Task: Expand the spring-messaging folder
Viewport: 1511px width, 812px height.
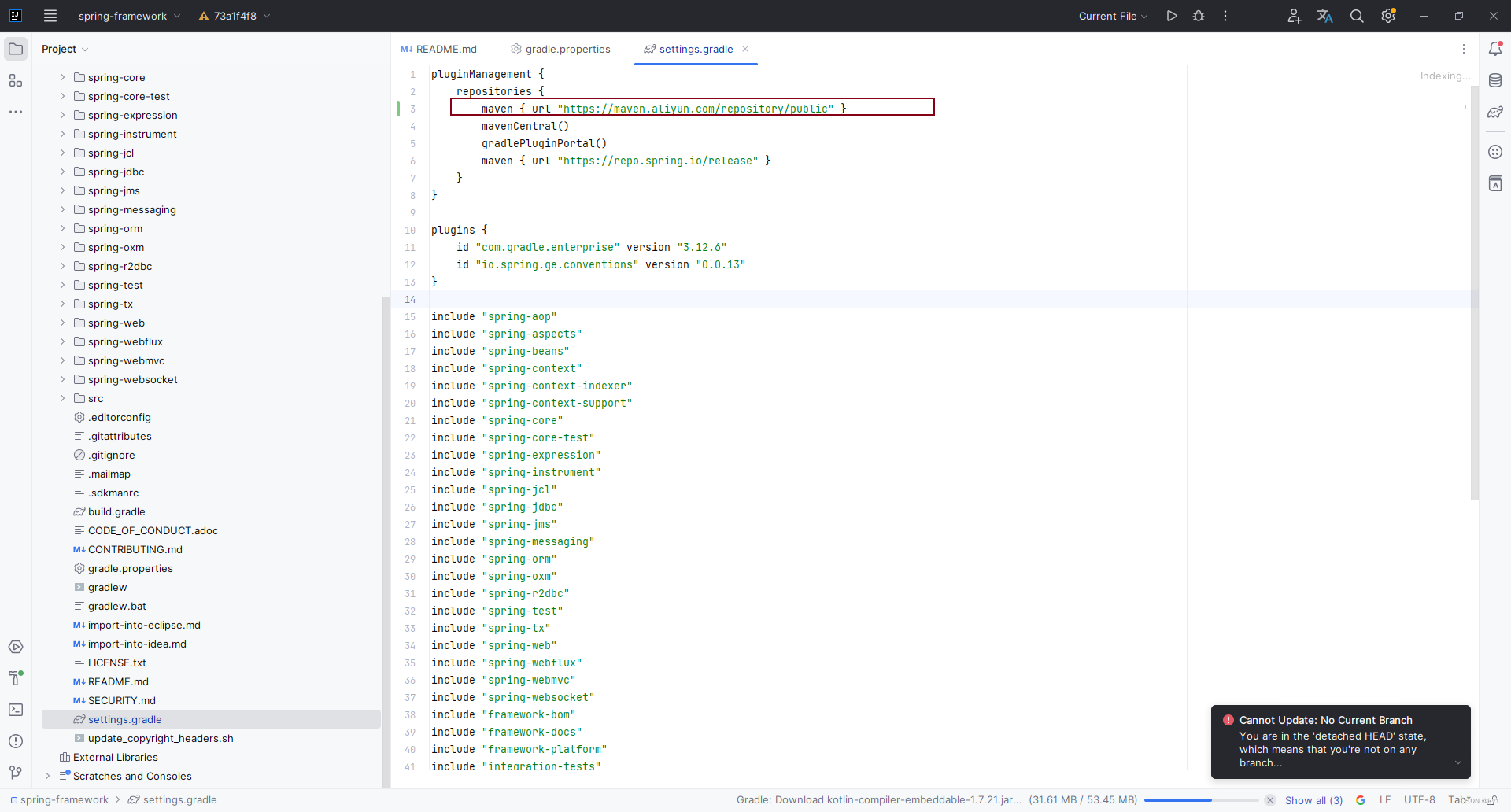Action: click(62, 209)
